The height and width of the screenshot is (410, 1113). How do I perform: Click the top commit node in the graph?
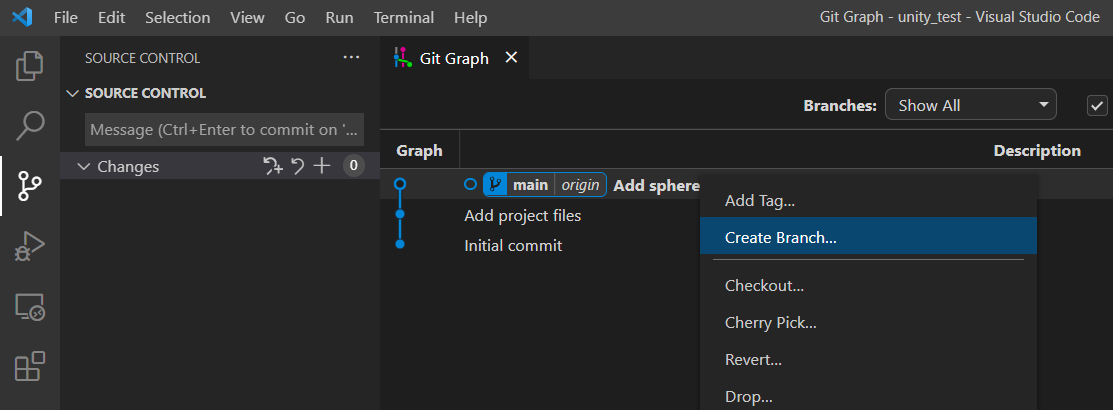click(400, 184)
